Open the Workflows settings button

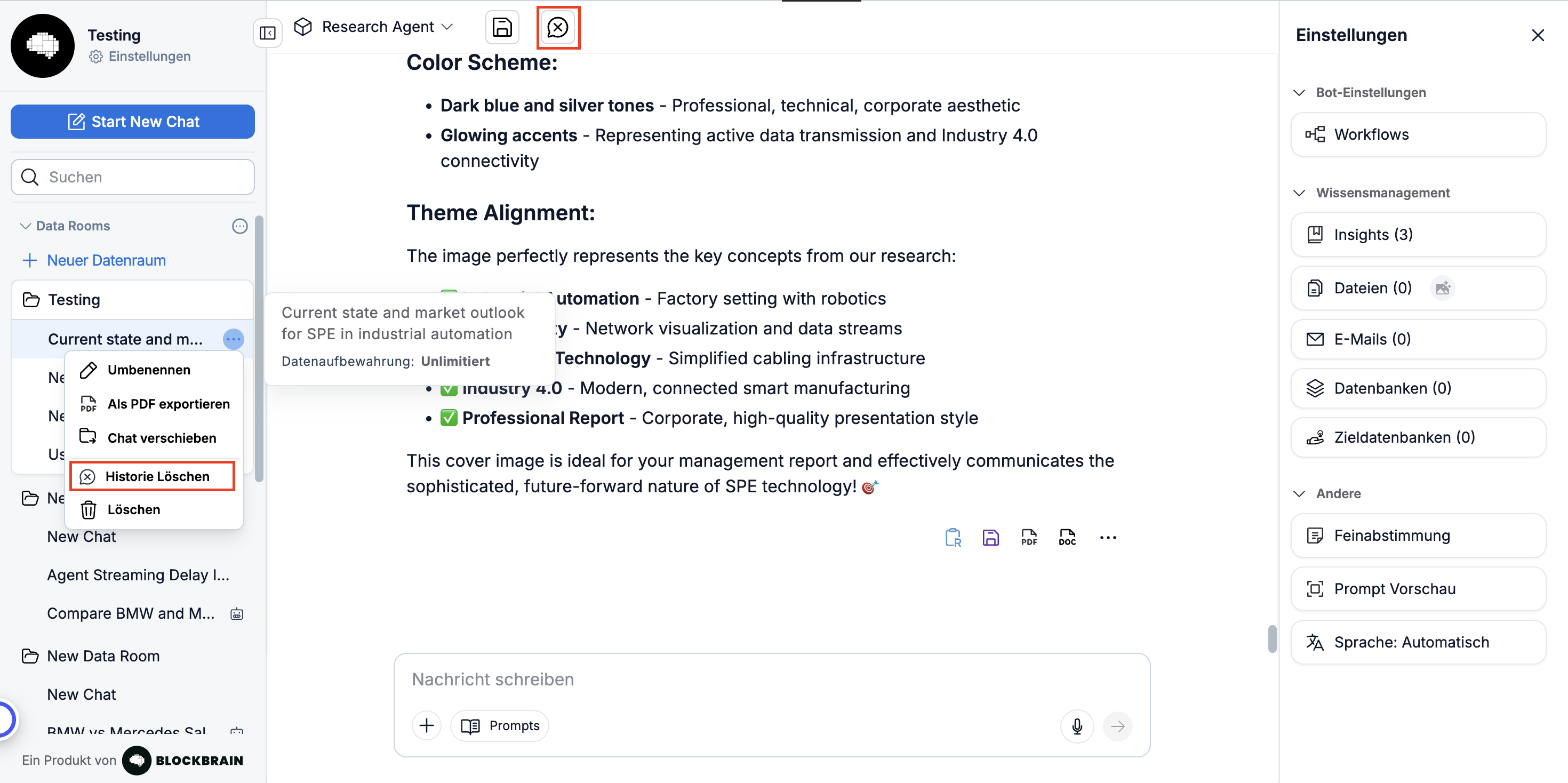[x=1418, y=134]
